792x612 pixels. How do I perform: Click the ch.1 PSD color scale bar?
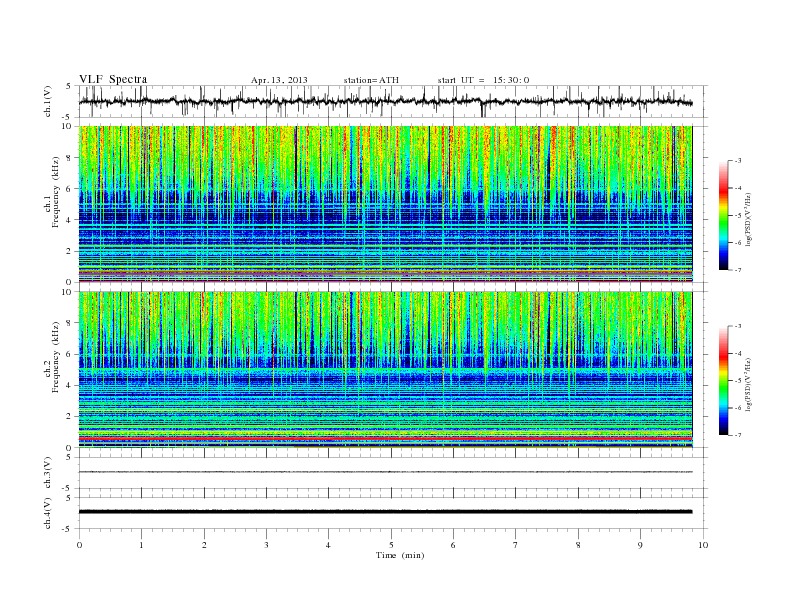tap(724, 215)
